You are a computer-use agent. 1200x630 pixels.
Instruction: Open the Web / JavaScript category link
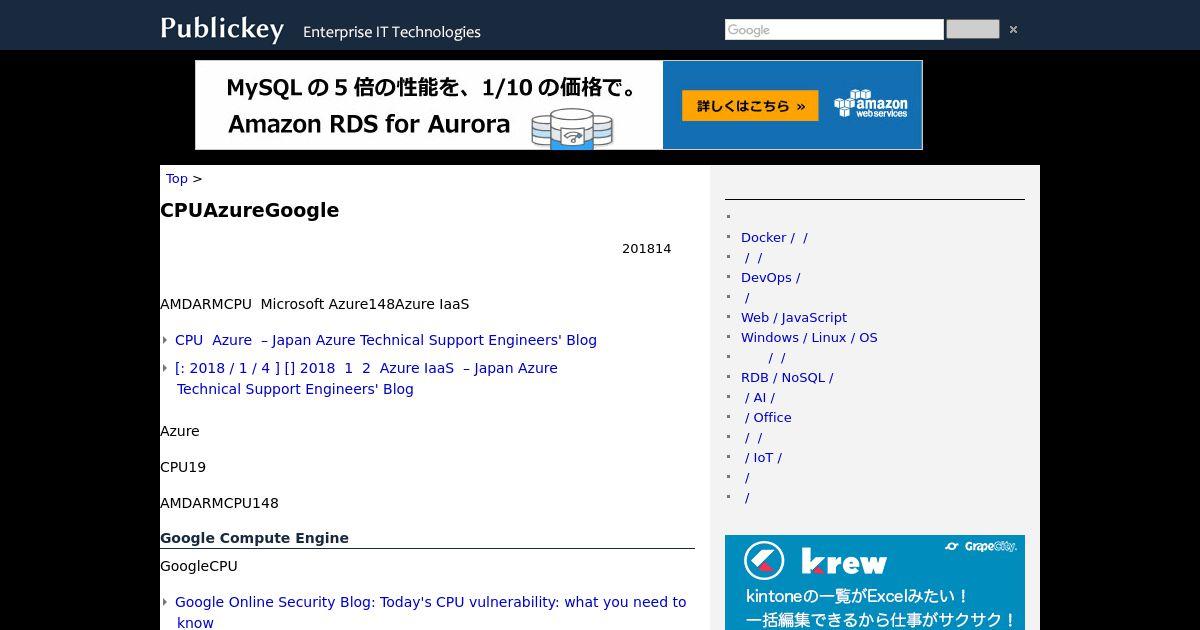[x=794, y=317]
